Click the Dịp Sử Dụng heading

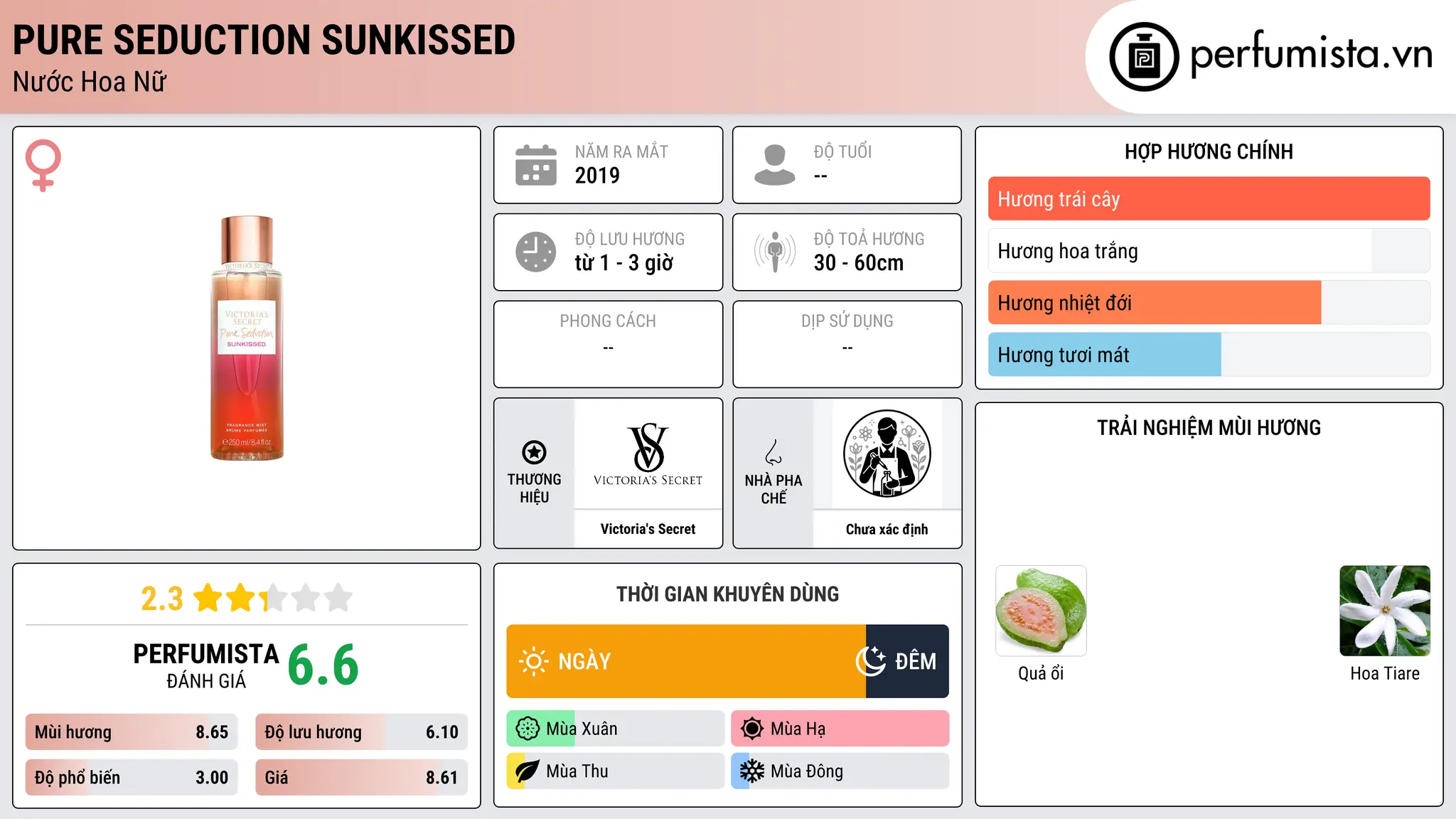tap(847, 321)
